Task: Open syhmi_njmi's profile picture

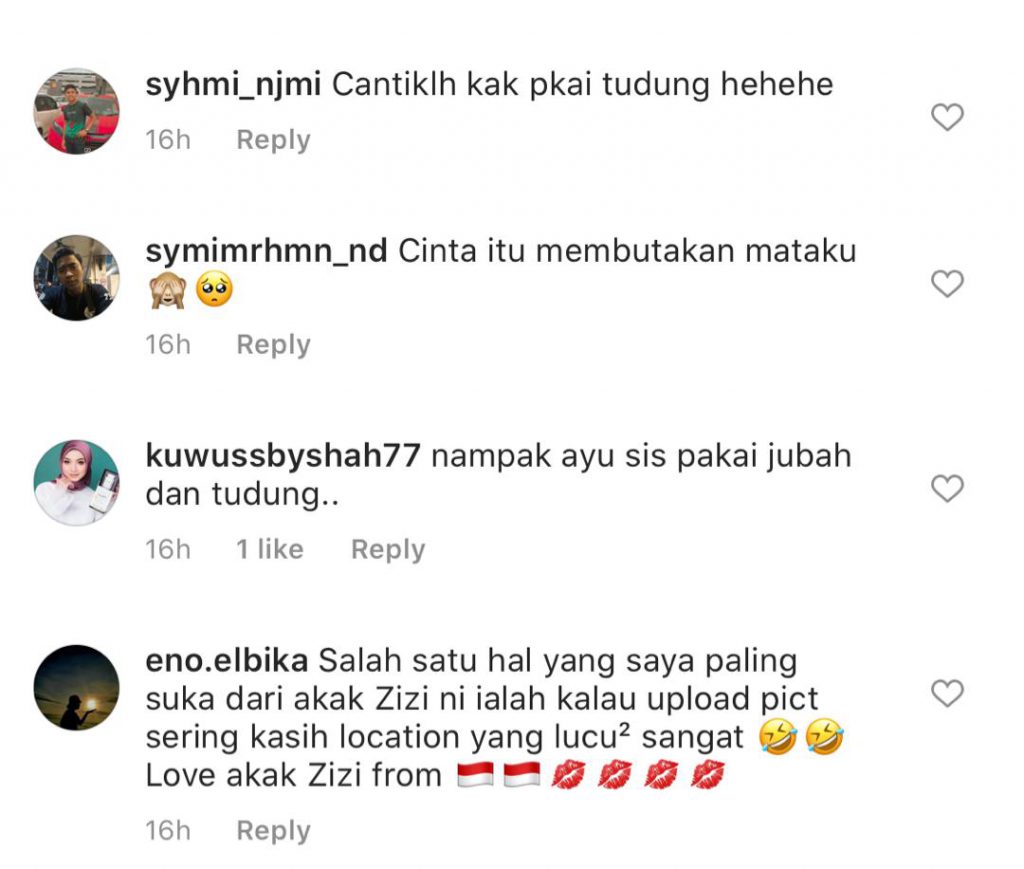Action: pos(76,111)
